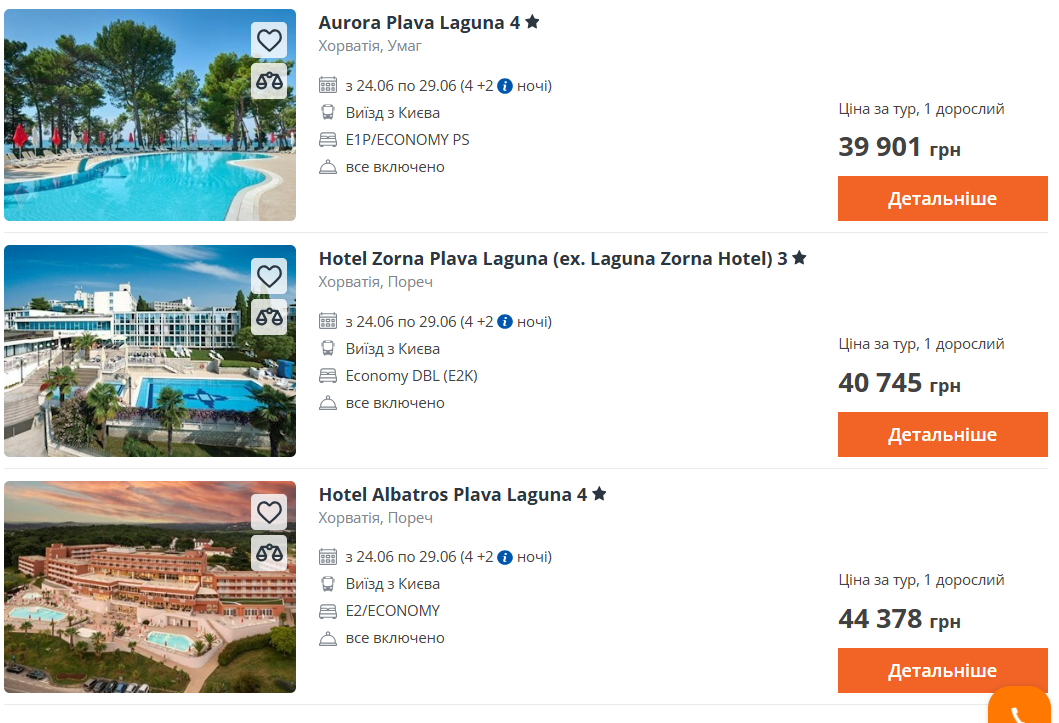1059x723 pixels.
Task: Click the compare scales icon for Aurora Plava Laguna
Action: pos(269,81)
